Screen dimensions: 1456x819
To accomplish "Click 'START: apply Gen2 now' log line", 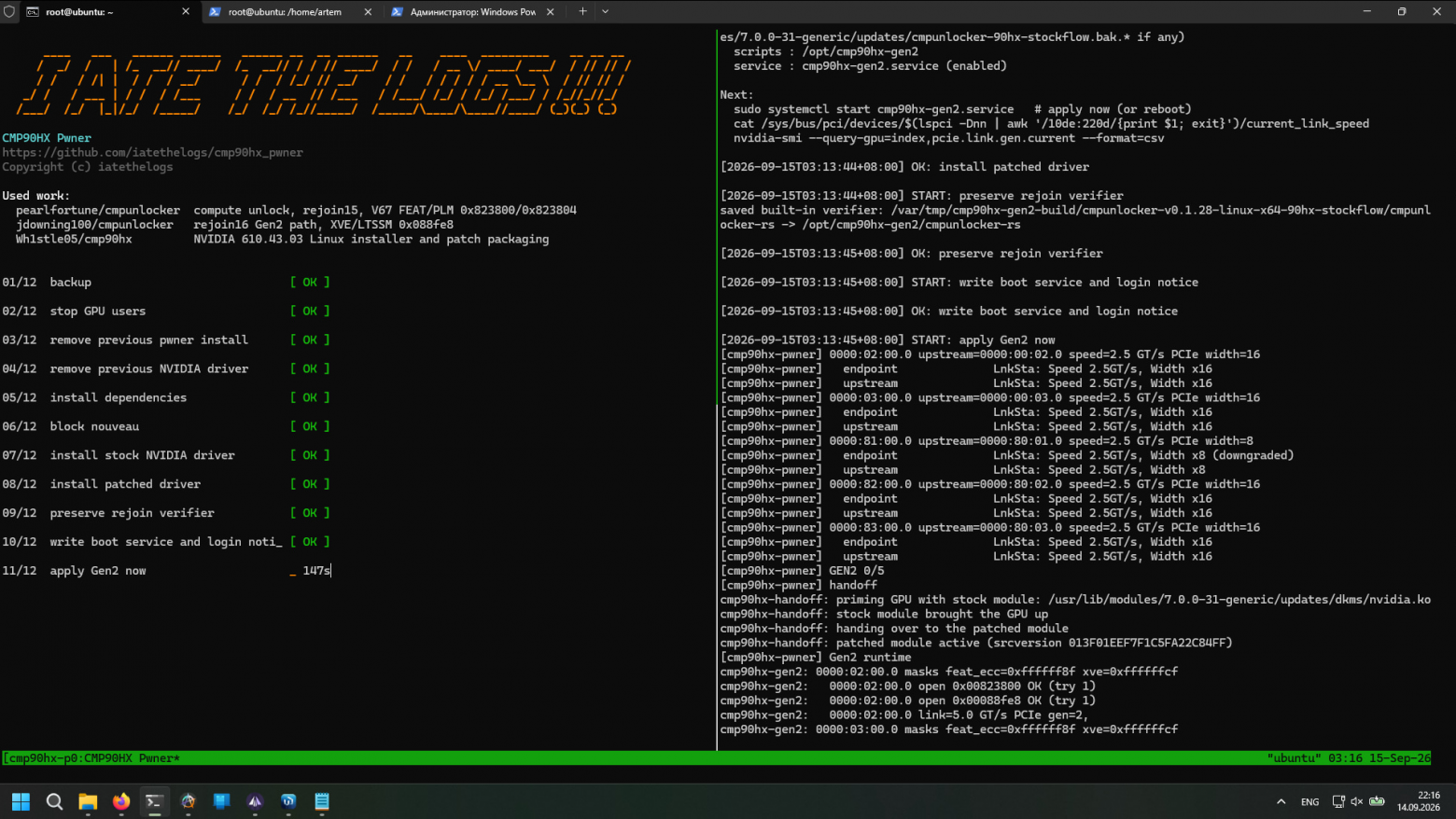I will click(x=888, y=340).
